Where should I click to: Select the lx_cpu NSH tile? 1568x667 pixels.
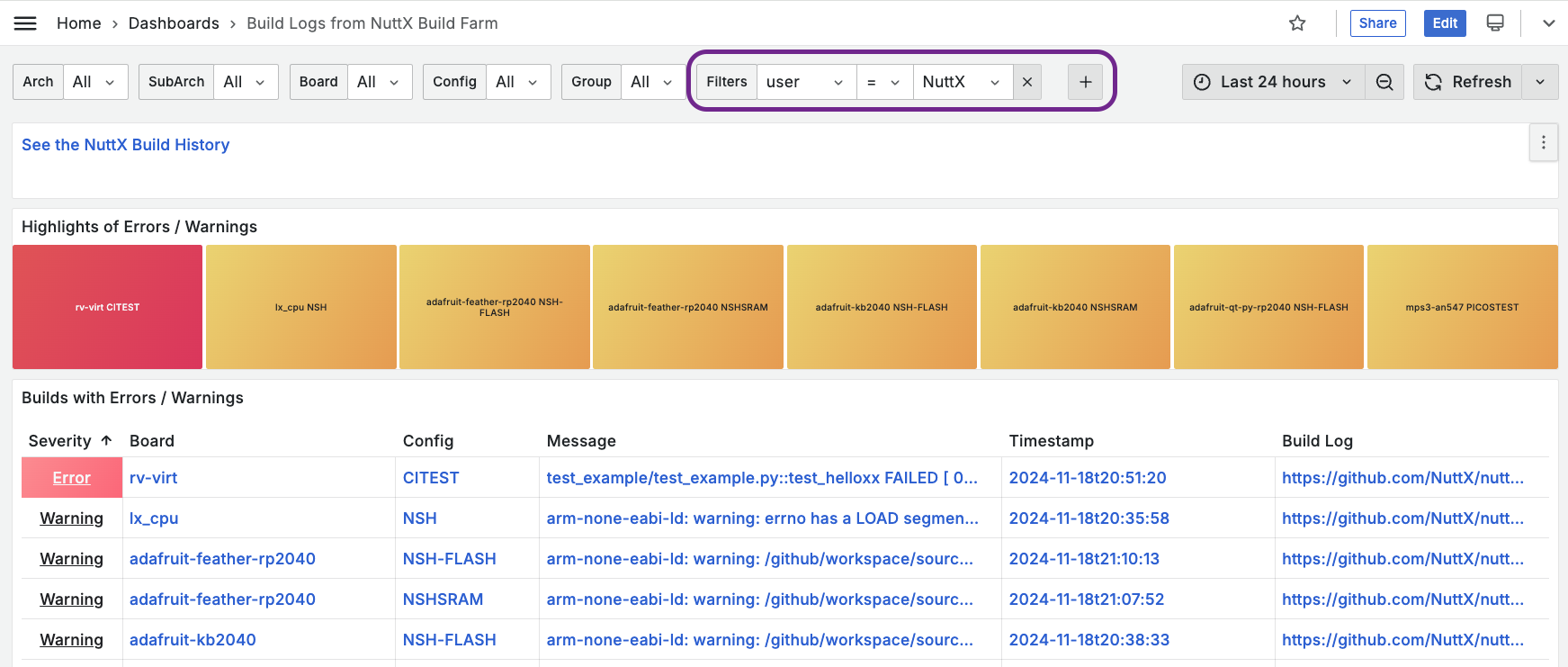pos(301,307)
